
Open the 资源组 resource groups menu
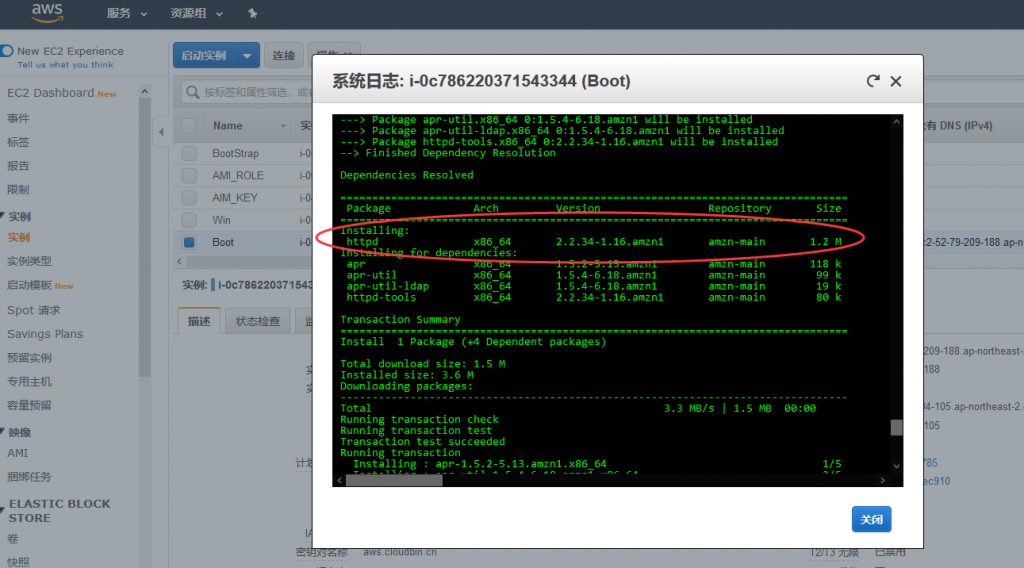[196, 13]
